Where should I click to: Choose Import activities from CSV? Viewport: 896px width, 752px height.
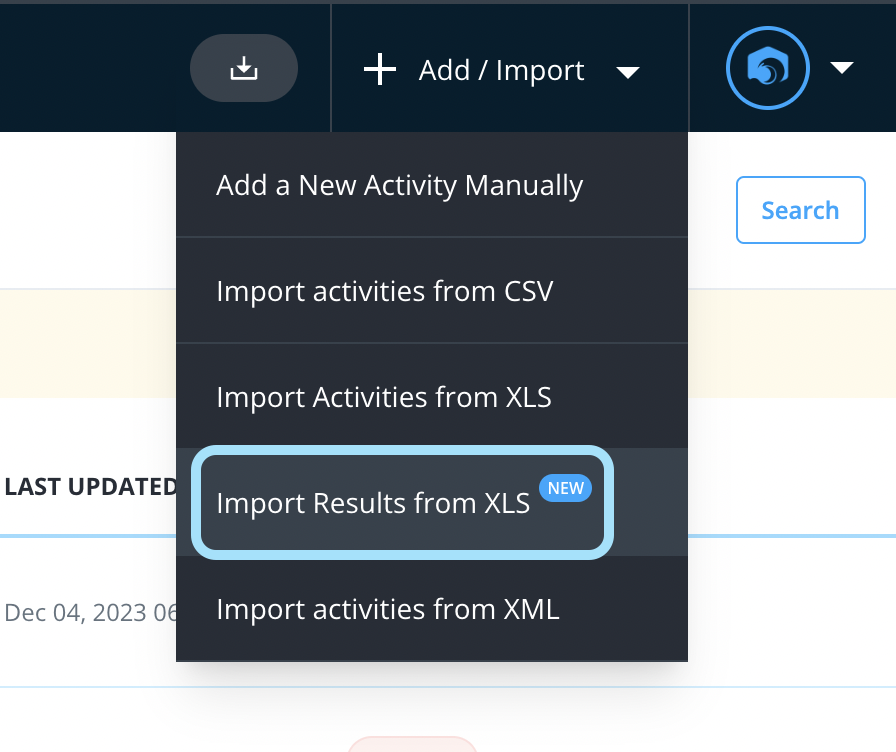385,291
